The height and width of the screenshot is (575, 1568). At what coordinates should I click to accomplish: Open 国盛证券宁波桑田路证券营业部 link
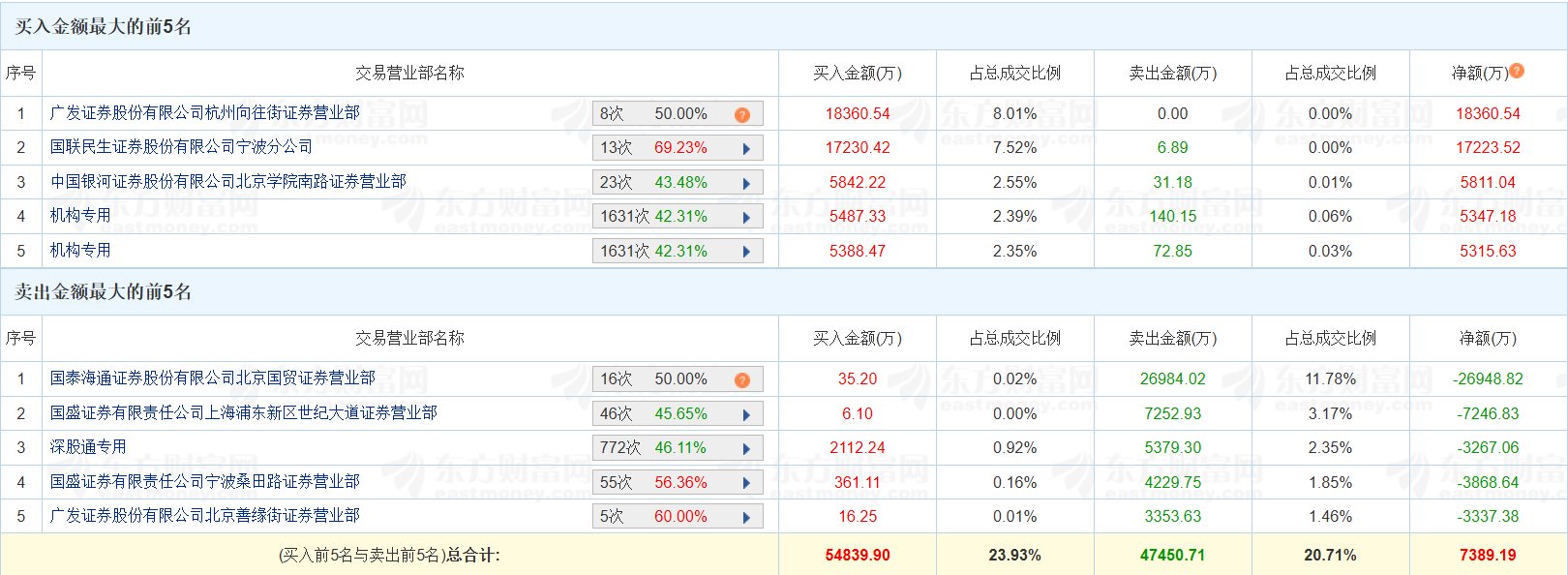(204, 482)
